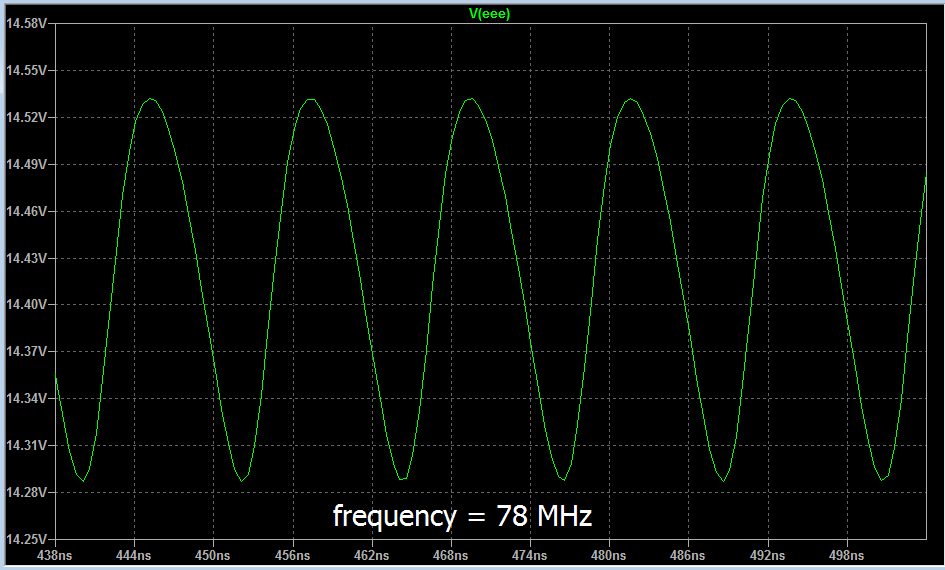Click the frequency = 78 MHz annotation
The width and height of the screenshot is (945, 570).
point(462,517)
